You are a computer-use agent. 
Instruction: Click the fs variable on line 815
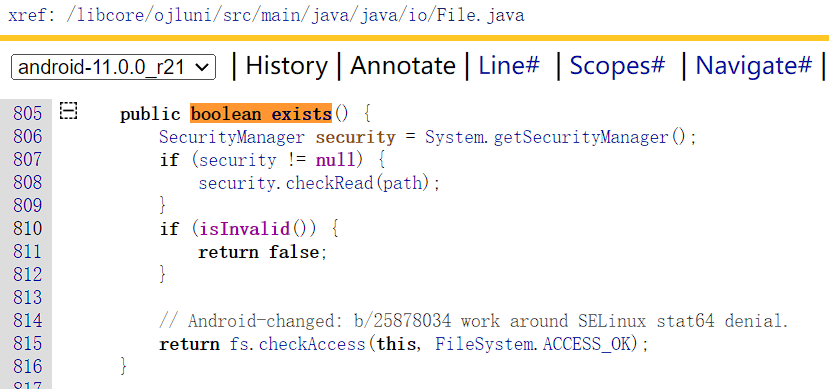238,344
